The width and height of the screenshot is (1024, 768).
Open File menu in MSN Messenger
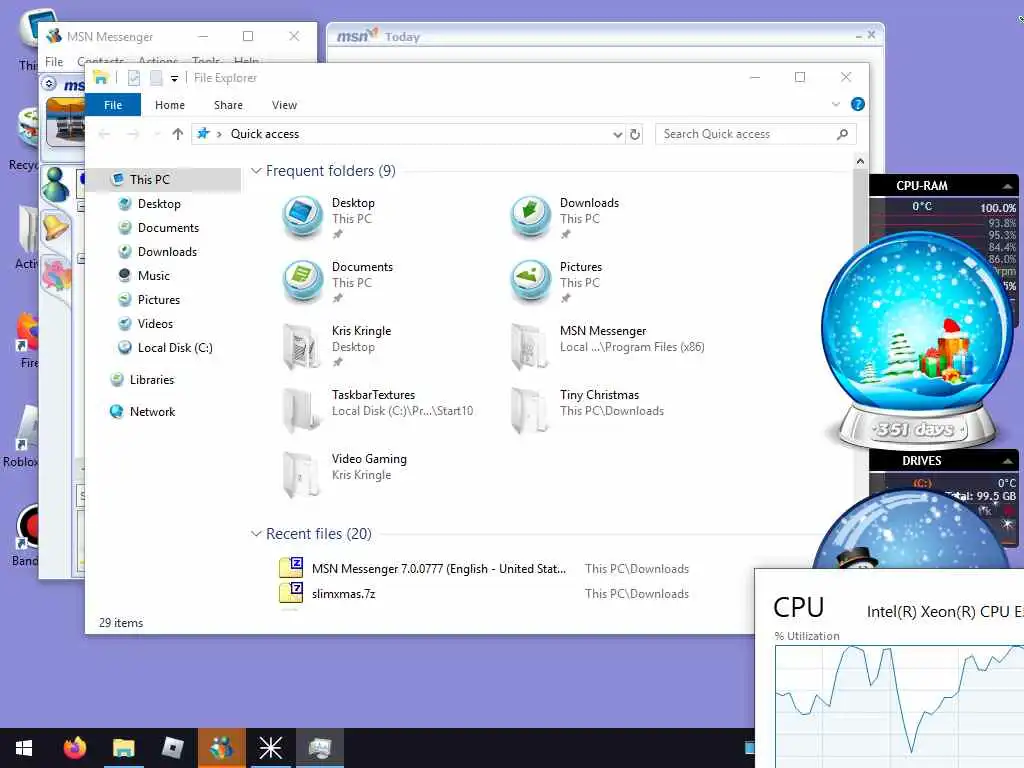[x=54, y=62]
